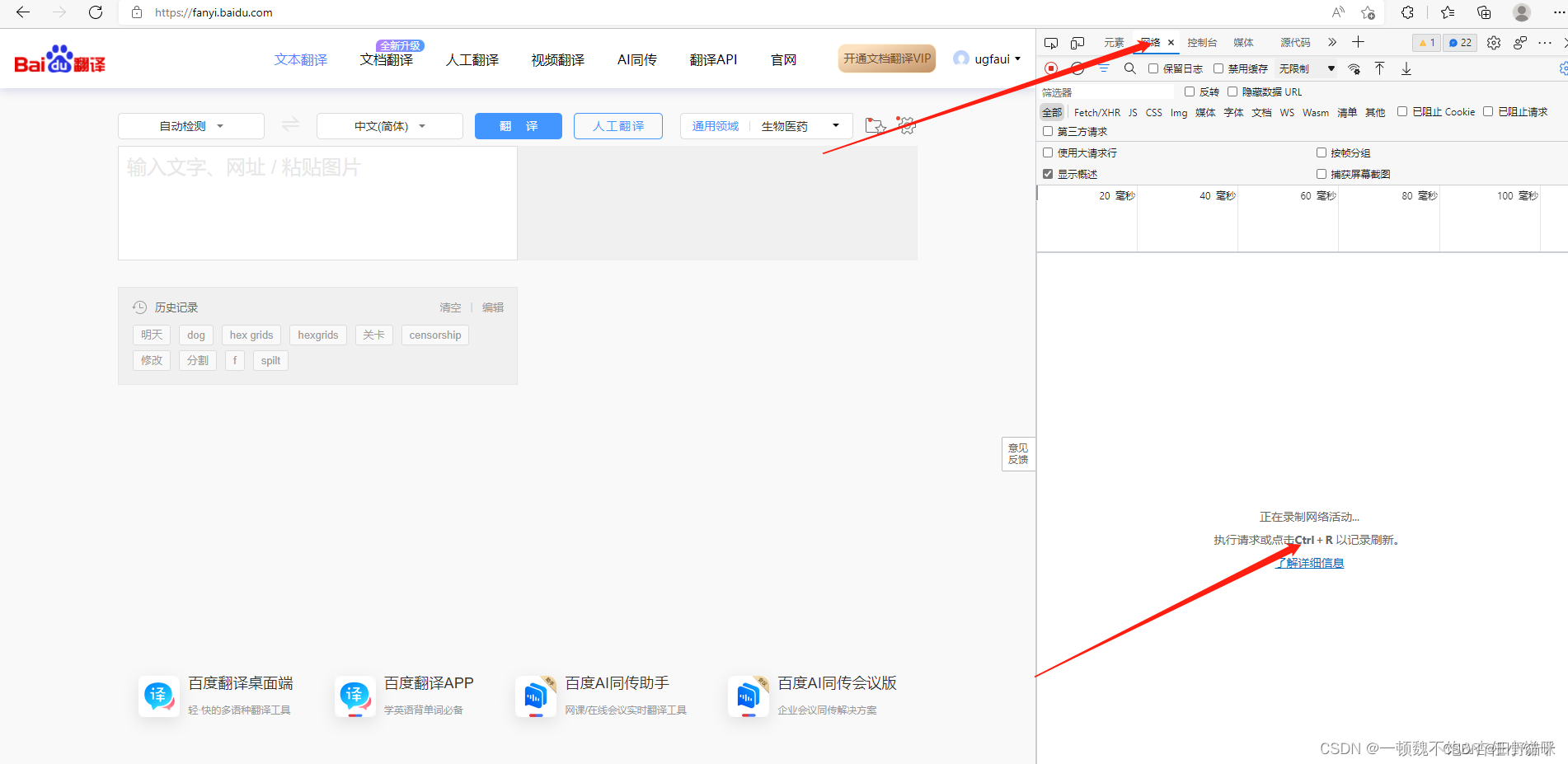This screenshot has width=1568, height=764.
Task: Open the 文档翻译 navigation item
Action: (x=386, y=59)
